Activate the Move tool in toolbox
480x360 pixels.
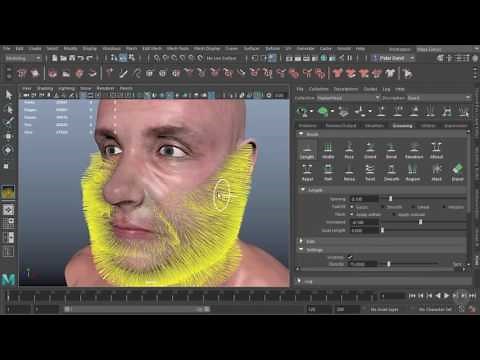coord(9,136)
